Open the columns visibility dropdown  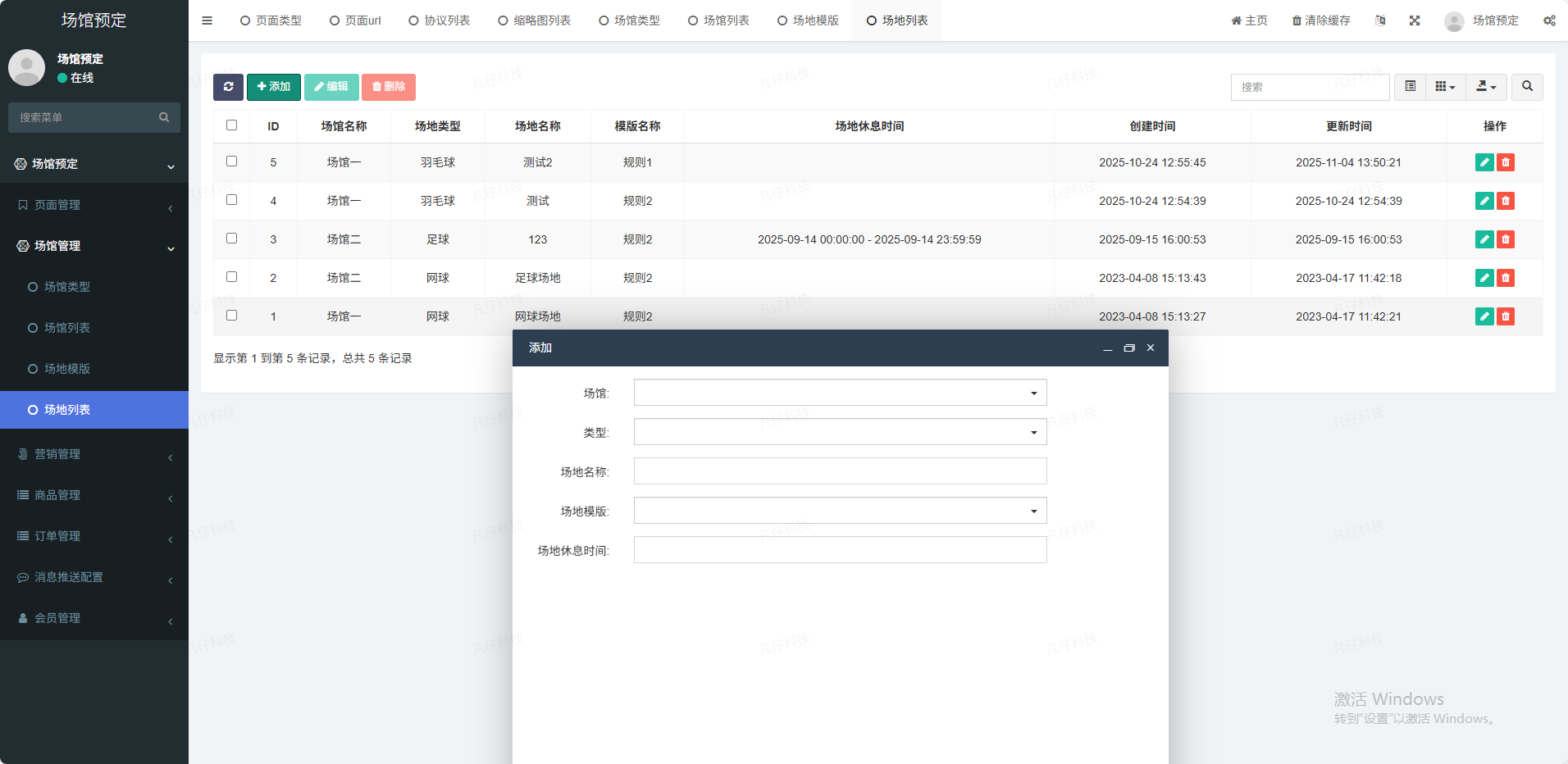point(1445,87)
